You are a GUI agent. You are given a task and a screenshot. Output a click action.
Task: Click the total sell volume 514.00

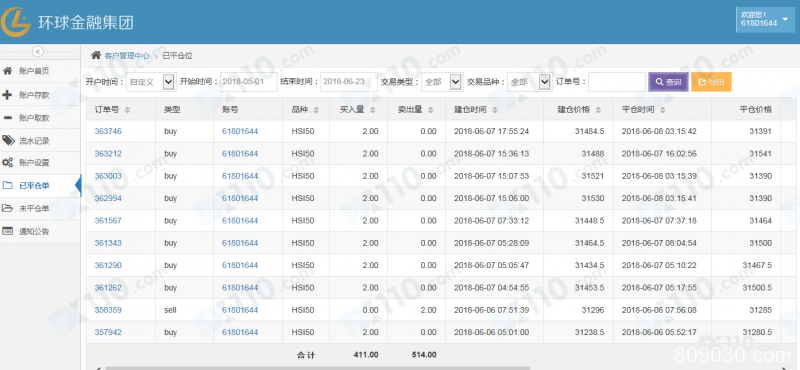pyautogui.click(x=424, y=355)
